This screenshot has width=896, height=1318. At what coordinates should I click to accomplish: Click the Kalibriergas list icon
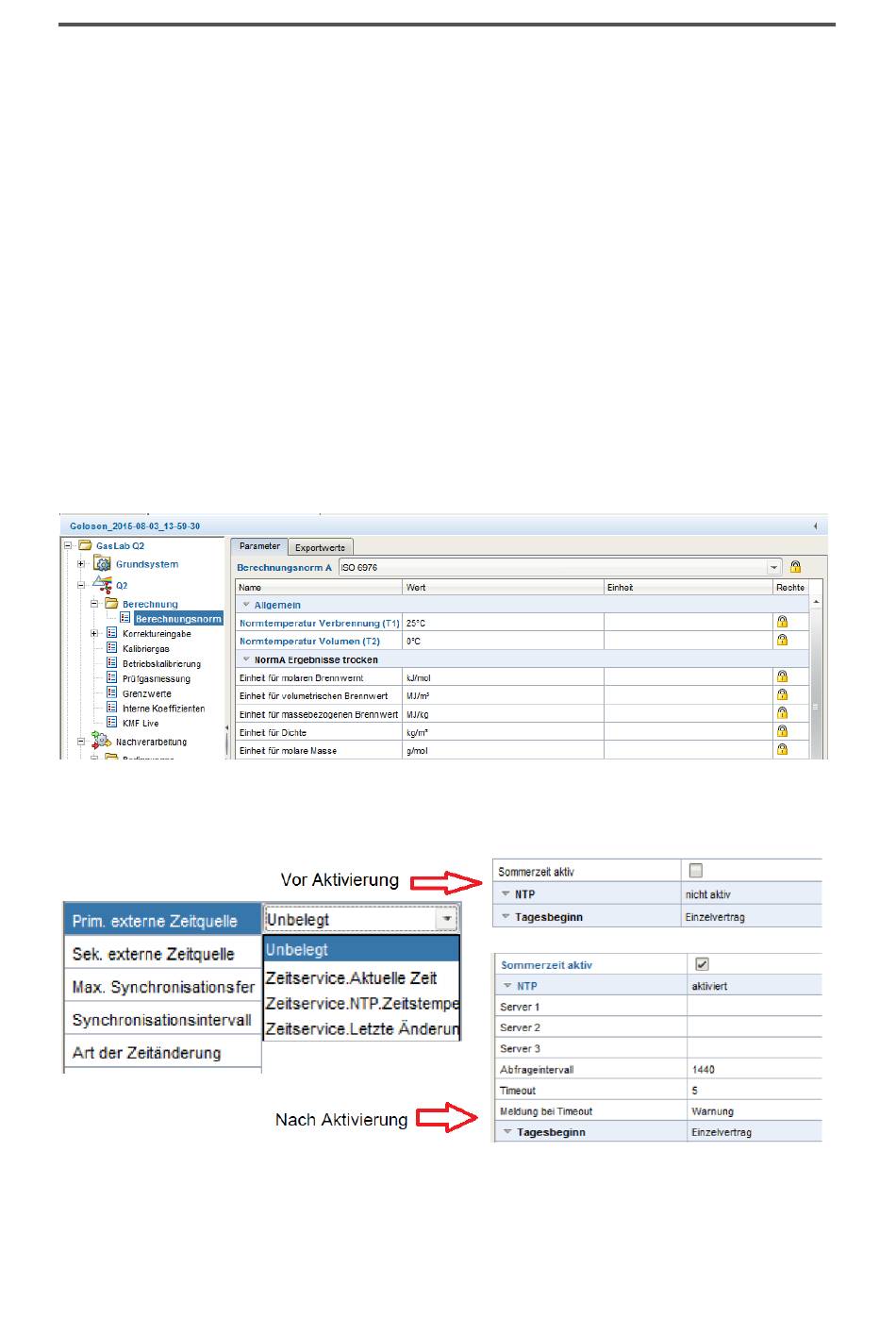[111, 648]
